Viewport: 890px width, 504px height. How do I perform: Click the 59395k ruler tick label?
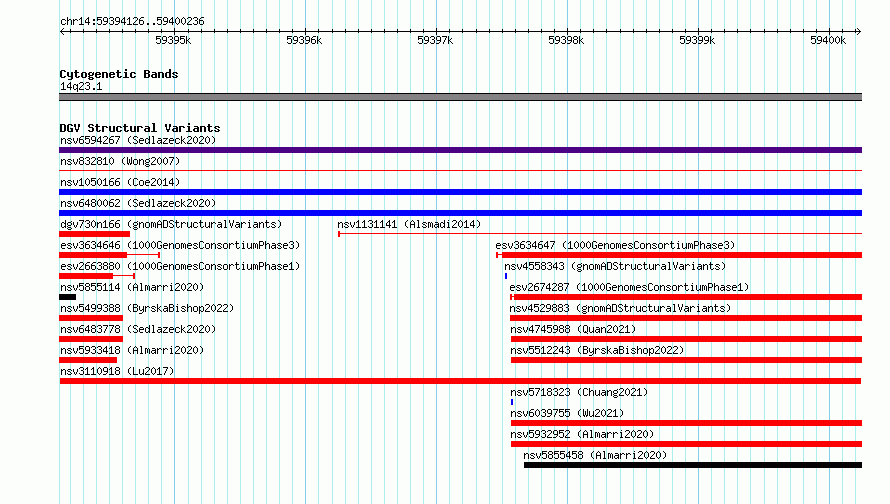point(173,40)
